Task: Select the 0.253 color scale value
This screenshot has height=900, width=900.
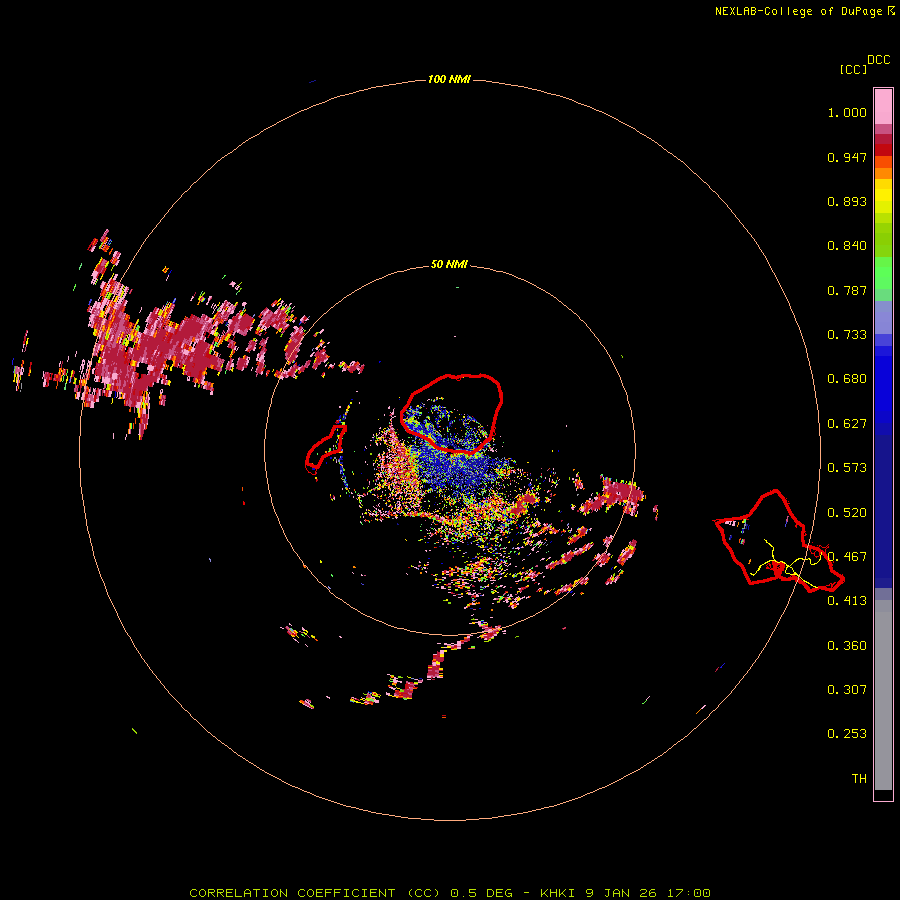Action: (x=847, y=734)
